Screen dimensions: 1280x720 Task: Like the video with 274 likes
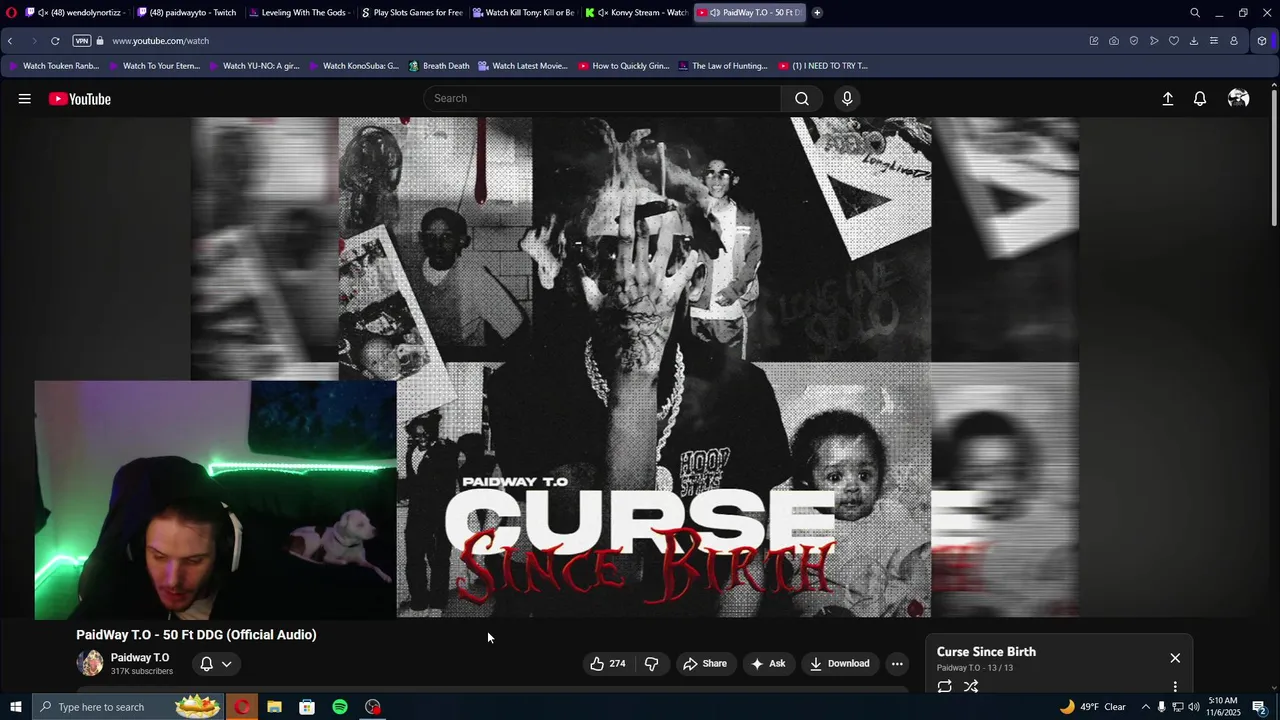(608, 663)
